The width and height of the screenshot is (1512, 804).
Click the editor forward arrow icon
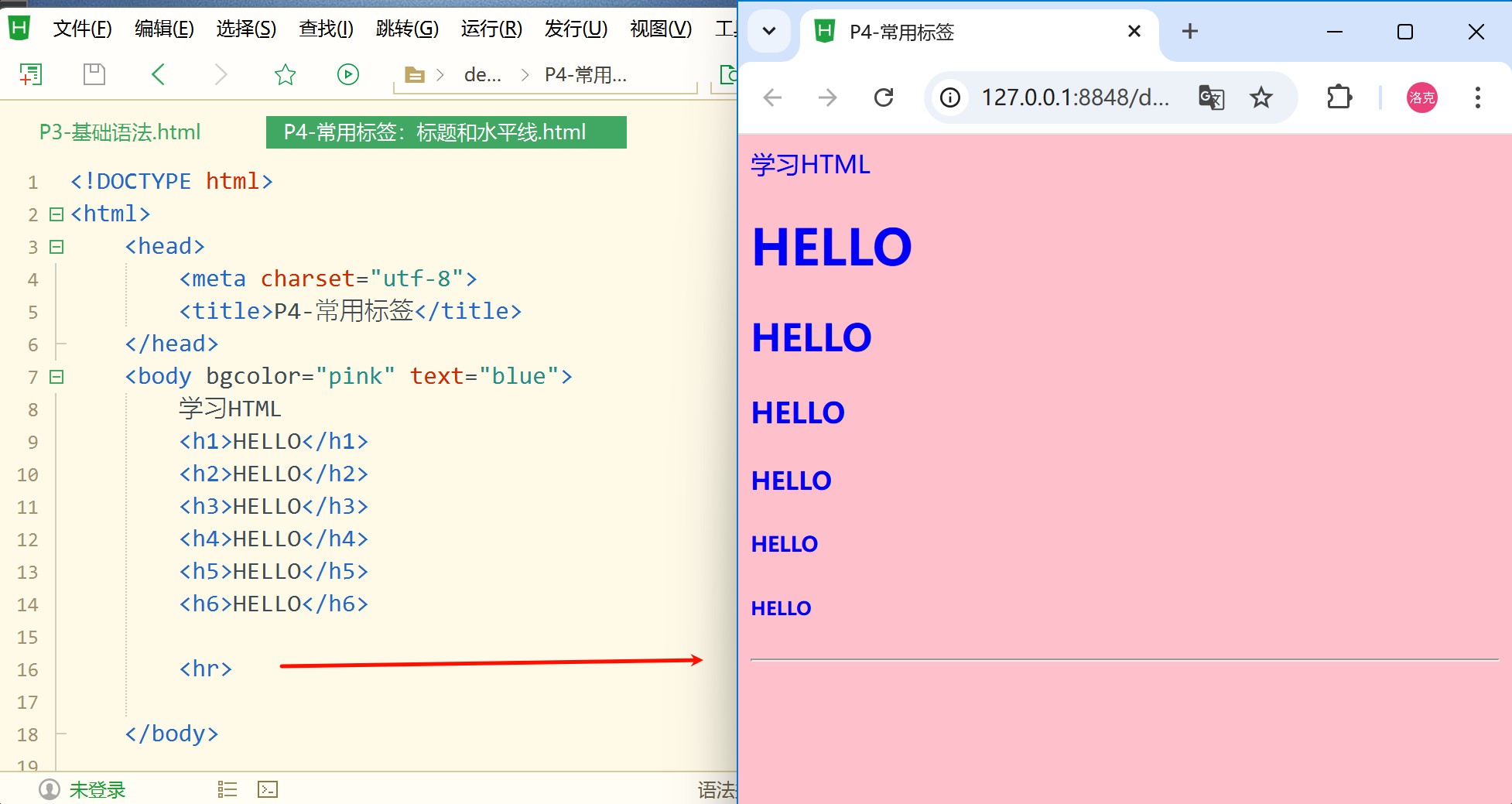click(x=221, y=74)
